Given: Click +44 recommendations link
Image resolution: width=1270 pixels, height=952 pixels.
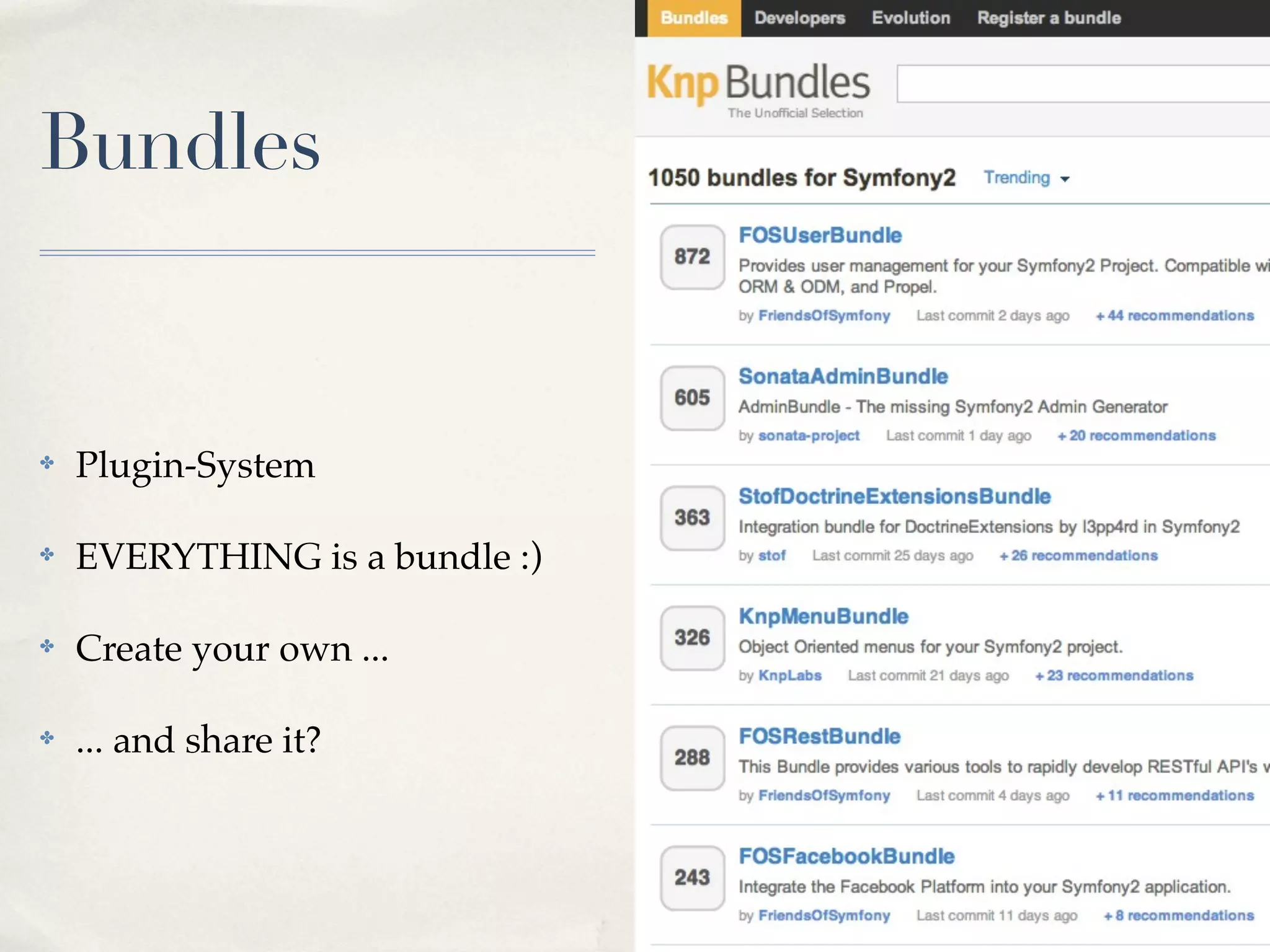Looking at the screenshot, I should pyautogui.click(x=1175, y=315).
